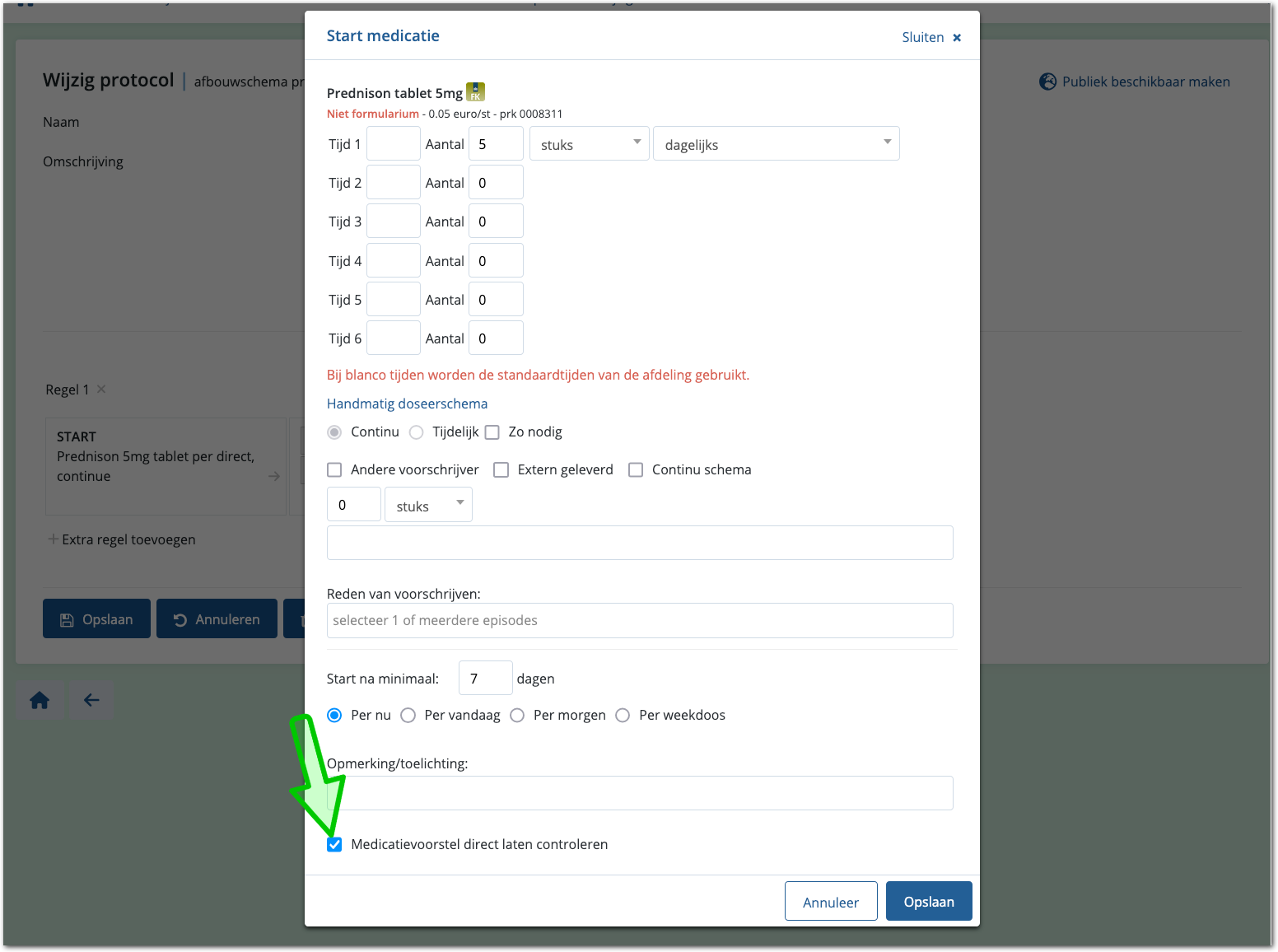Image resolution: width=1278 pixels, height=952 pixels.
Task: Expand the stuks dropdown below Andere voorschrijver
Action: 428,506
